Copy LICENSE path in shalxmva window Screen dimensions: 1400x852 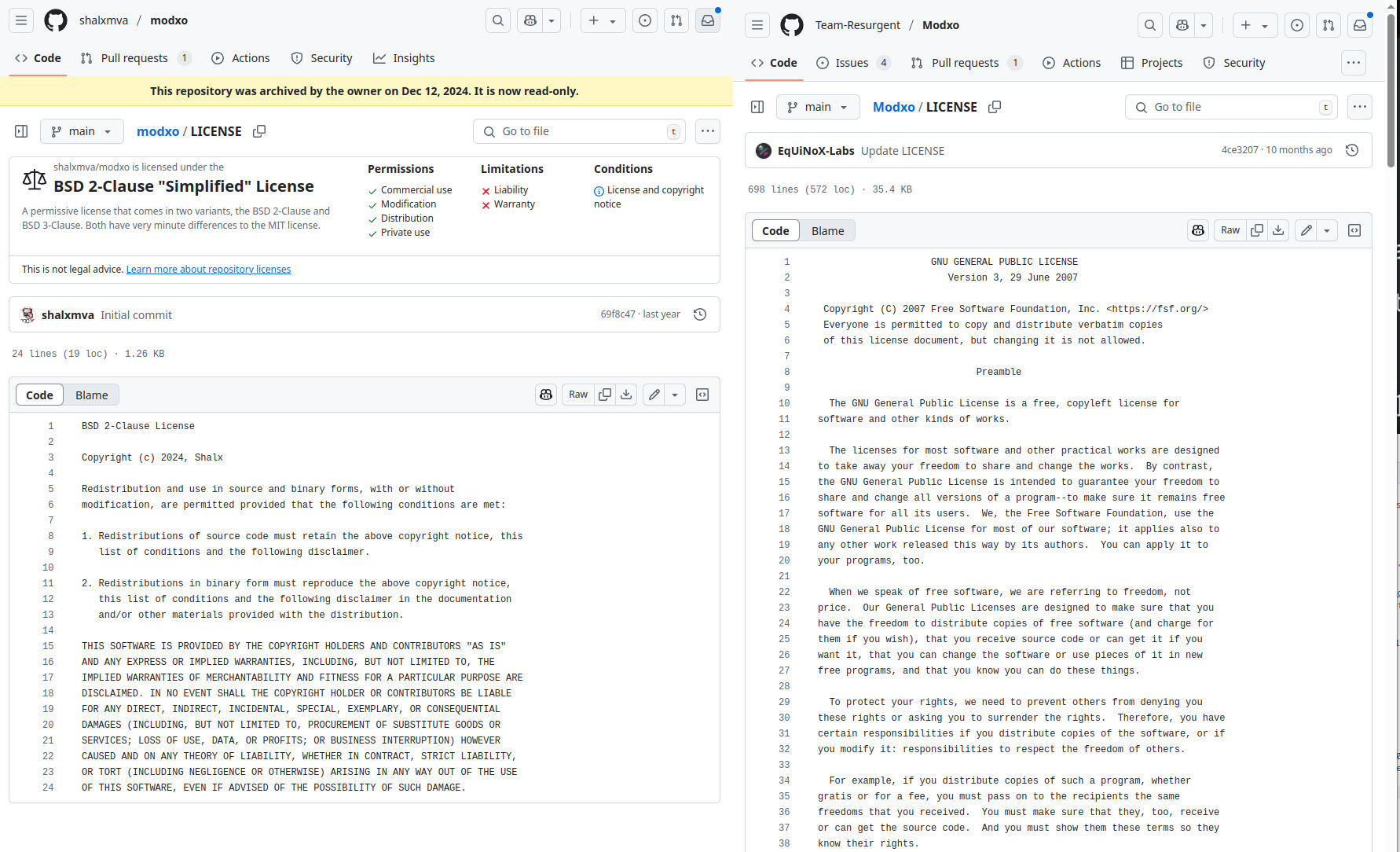pos(259,131)
